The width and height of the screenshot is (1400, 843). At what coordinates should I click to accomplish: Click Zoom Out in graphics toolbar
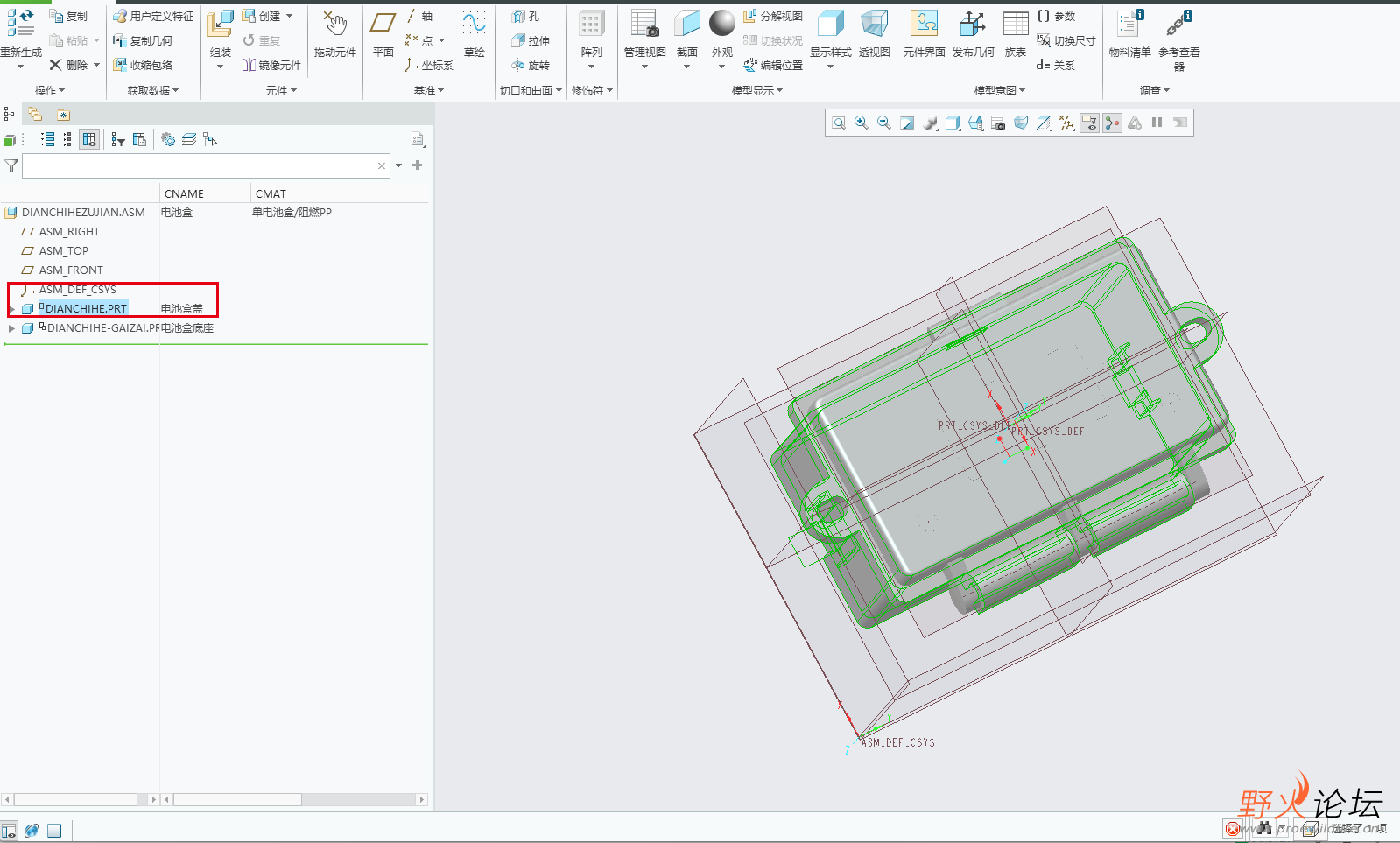pyautogui.click(x=884, y=123)
